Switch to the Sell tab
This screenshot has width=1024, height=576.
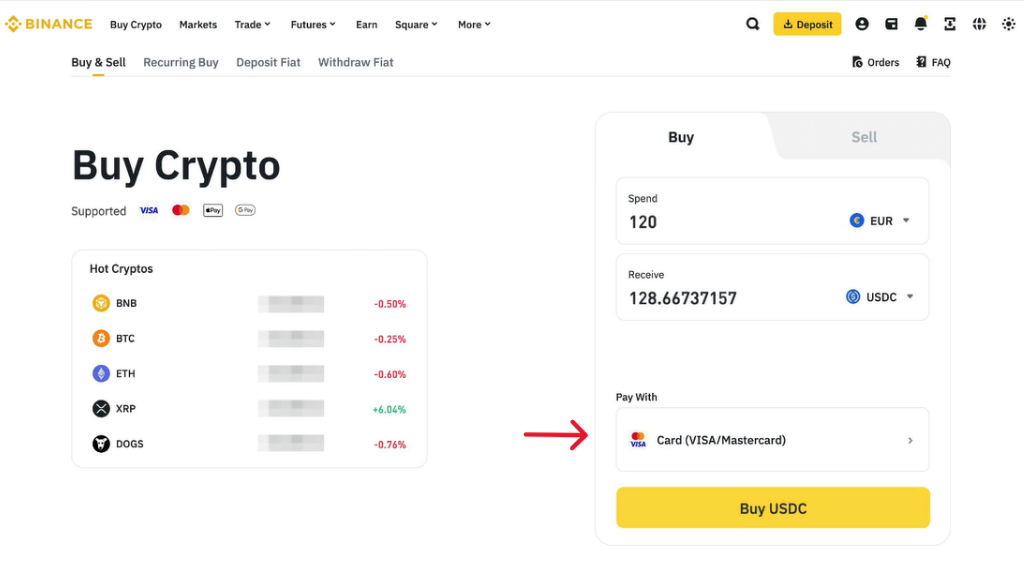click(x=863, y=137)
